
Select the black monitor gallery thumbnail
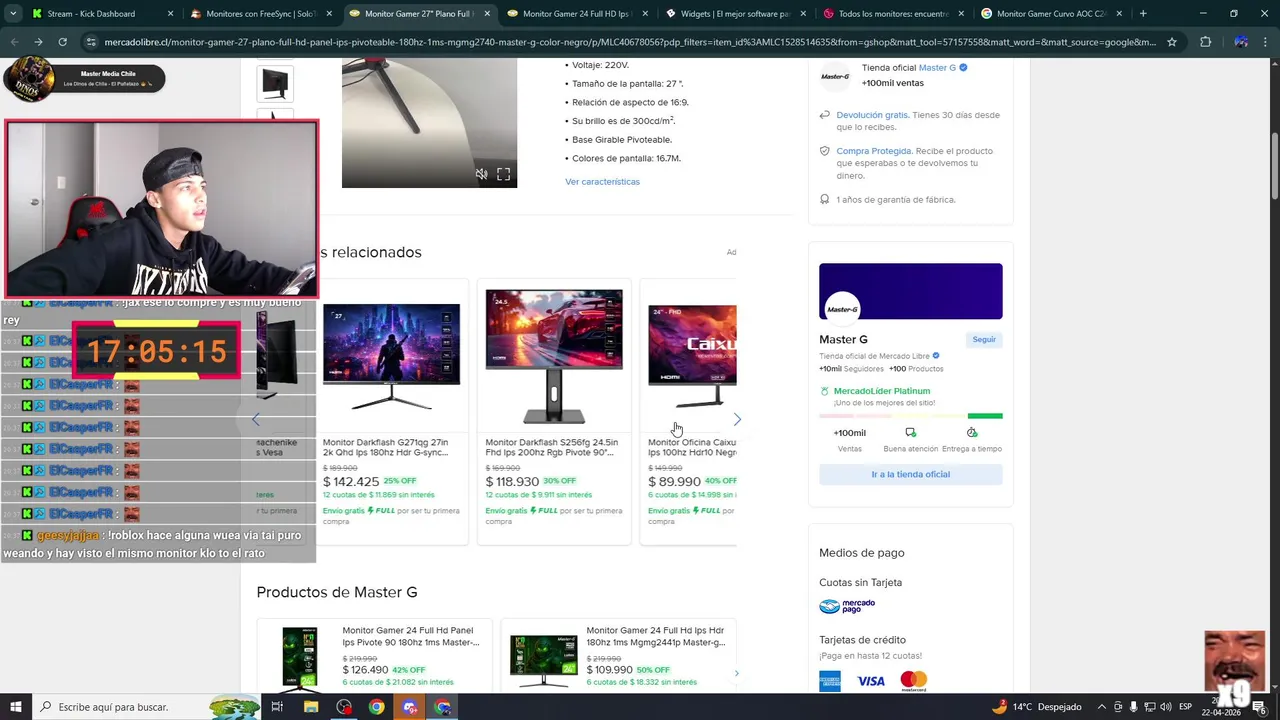pyautogui.click(x=275, y=84)
